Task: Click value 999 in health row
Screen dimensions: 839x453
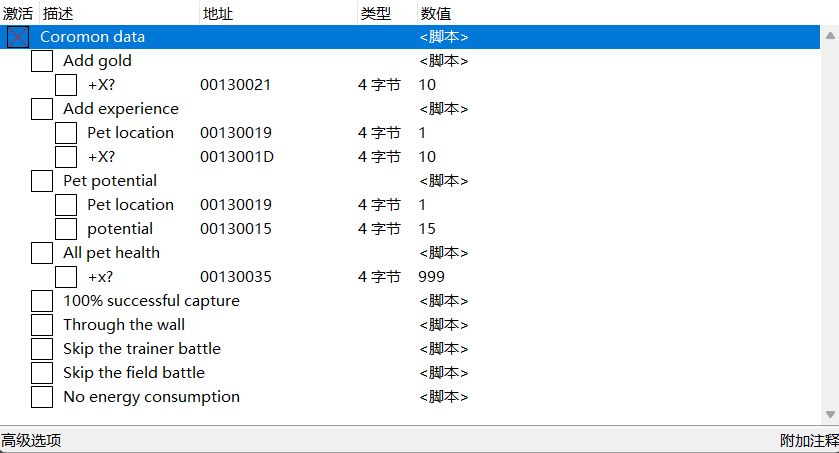Action: click(431, 277)
